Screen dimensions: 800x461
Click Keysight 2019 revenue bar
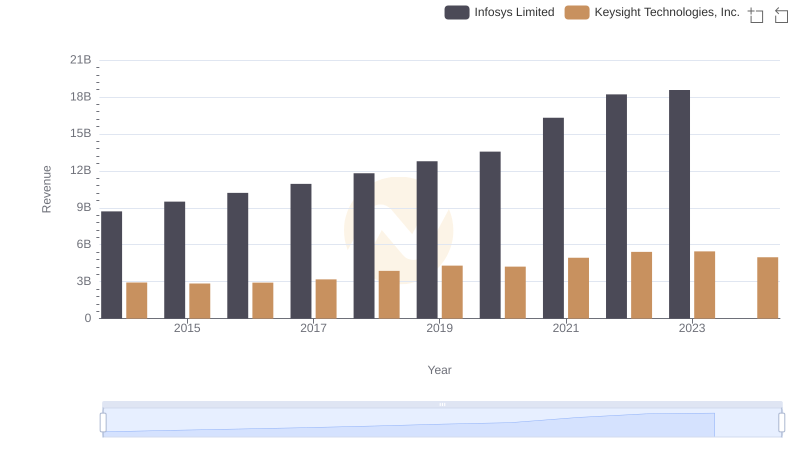click(x=452, y=292)
